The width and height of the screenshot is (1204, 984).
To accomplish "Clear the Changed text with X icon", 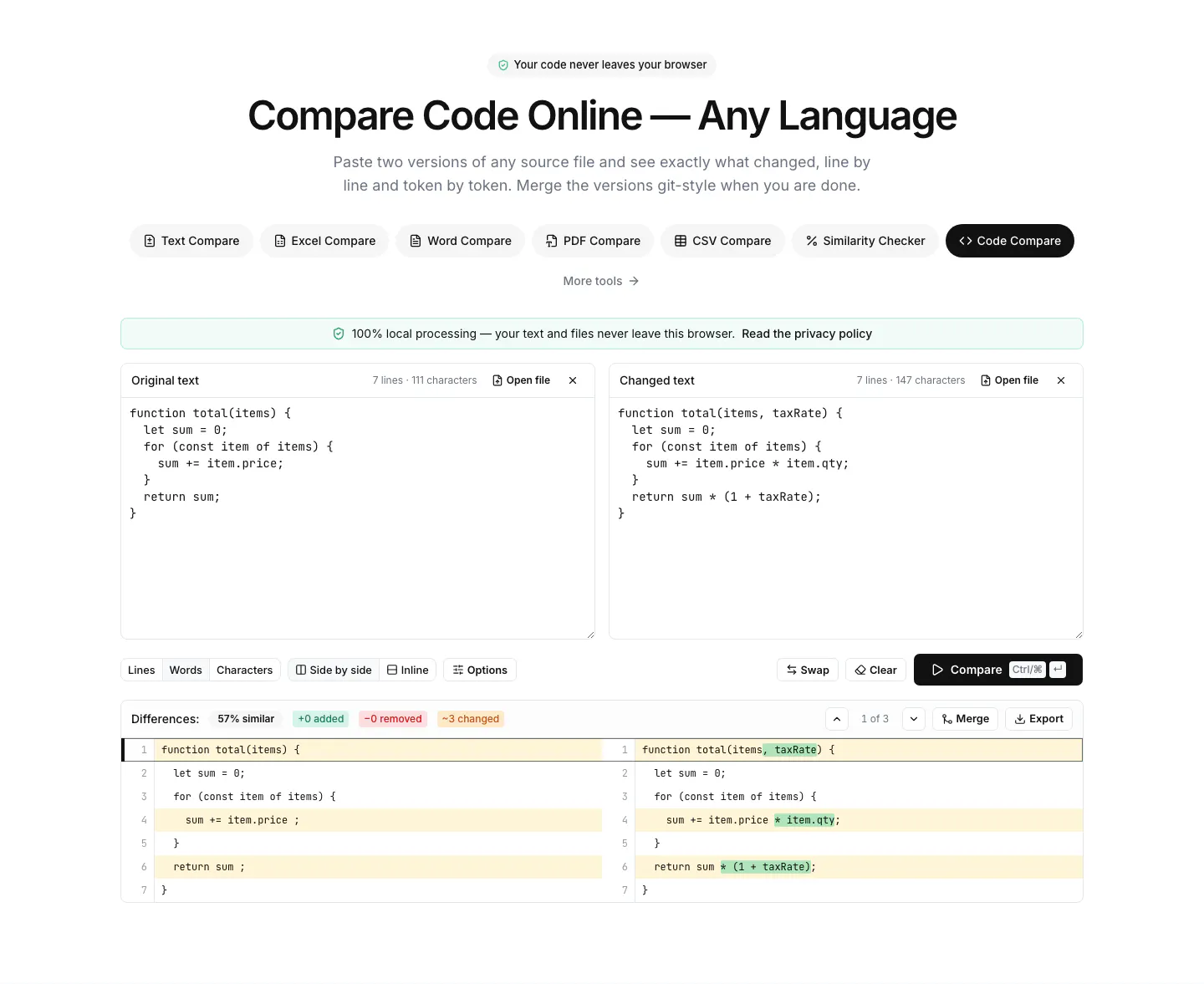I will 1061,380.
